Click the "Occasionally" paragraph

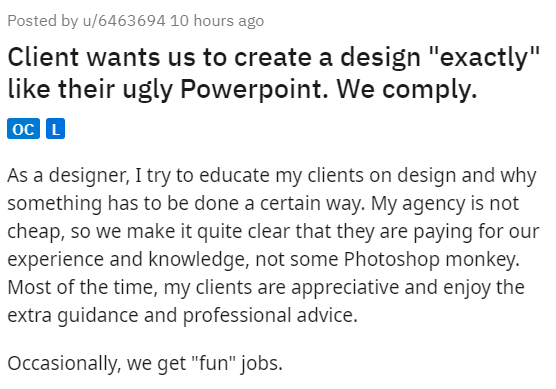(x=145, y=363)
